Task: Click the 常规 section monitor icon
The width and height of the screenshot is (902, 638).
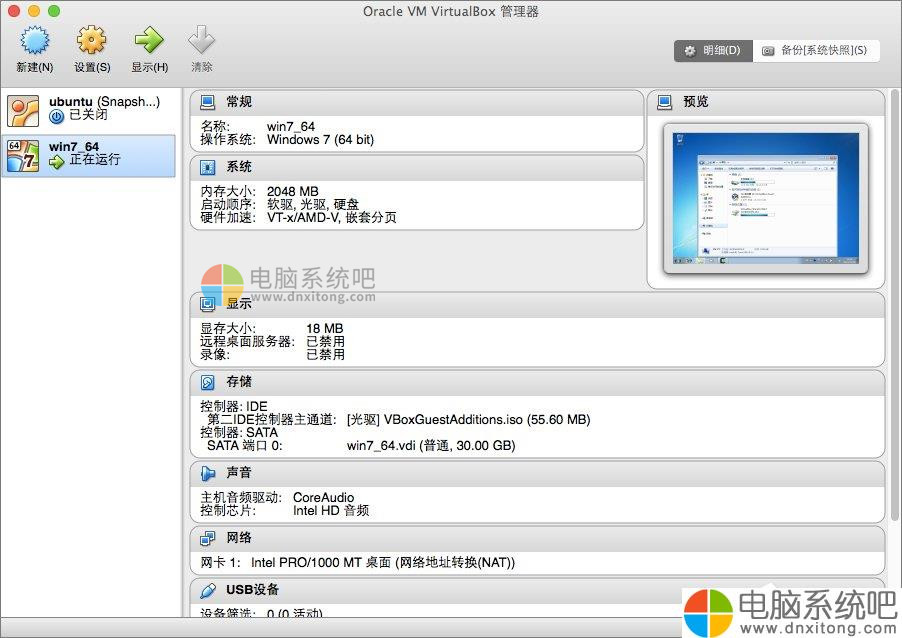Action: click(208, 102)
